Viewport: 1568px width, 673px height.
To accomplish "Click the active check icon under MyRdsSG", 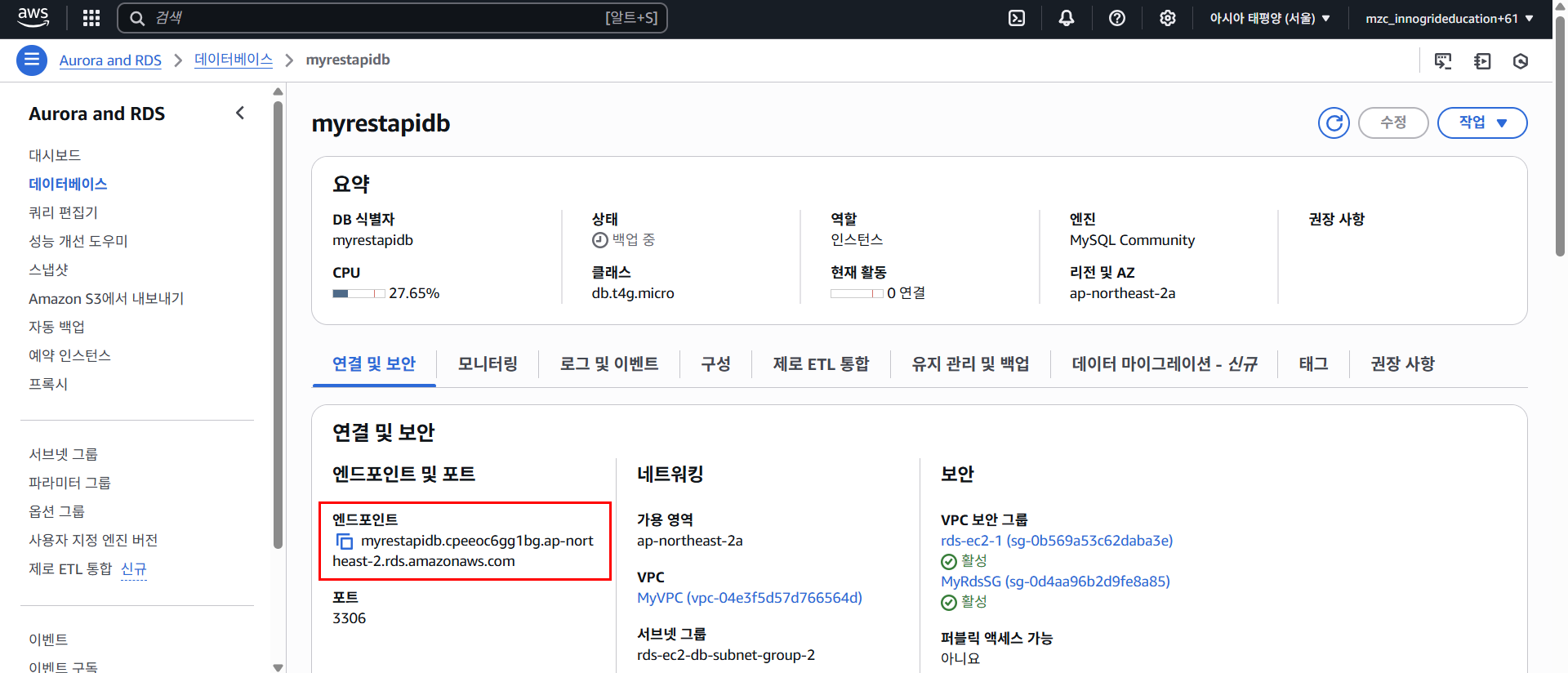I will (949, 603).
